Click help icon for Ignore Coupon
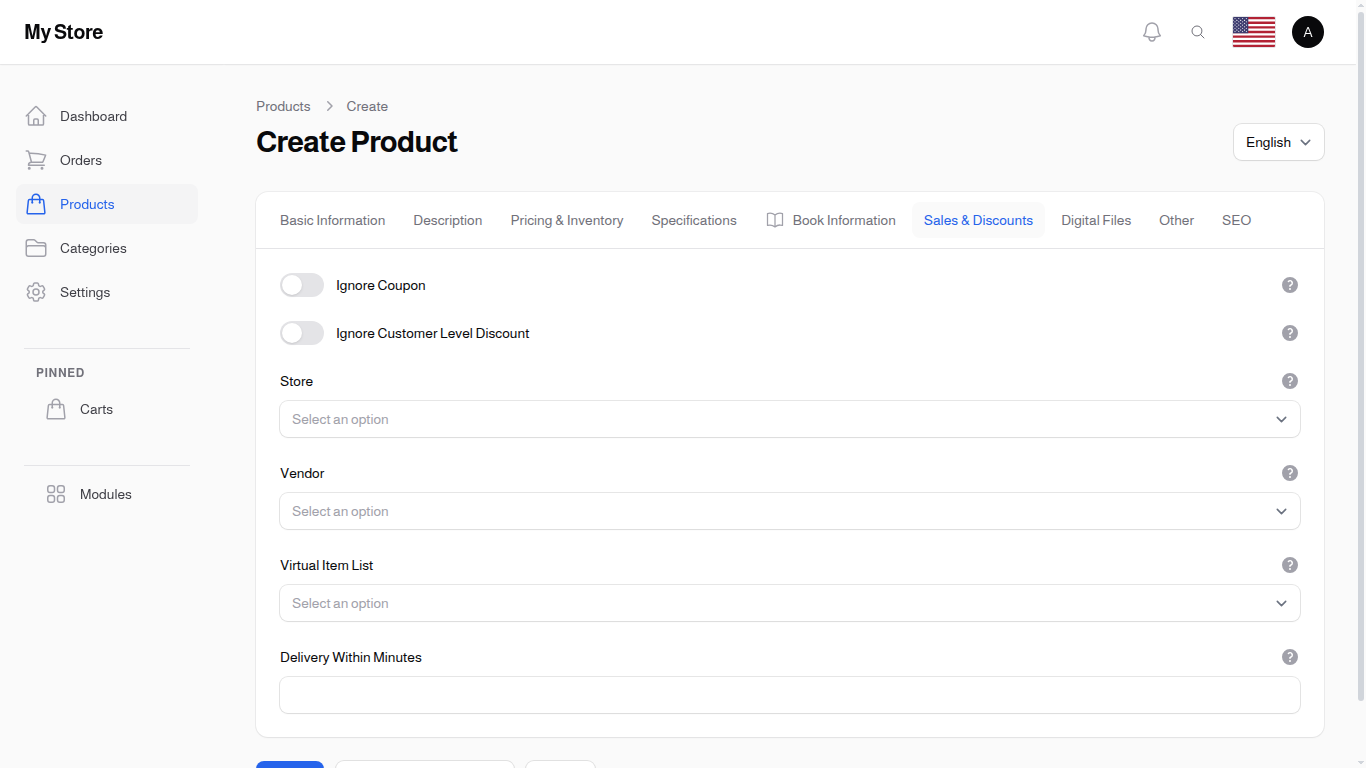1366x768 pixels. pos(1290,285)
